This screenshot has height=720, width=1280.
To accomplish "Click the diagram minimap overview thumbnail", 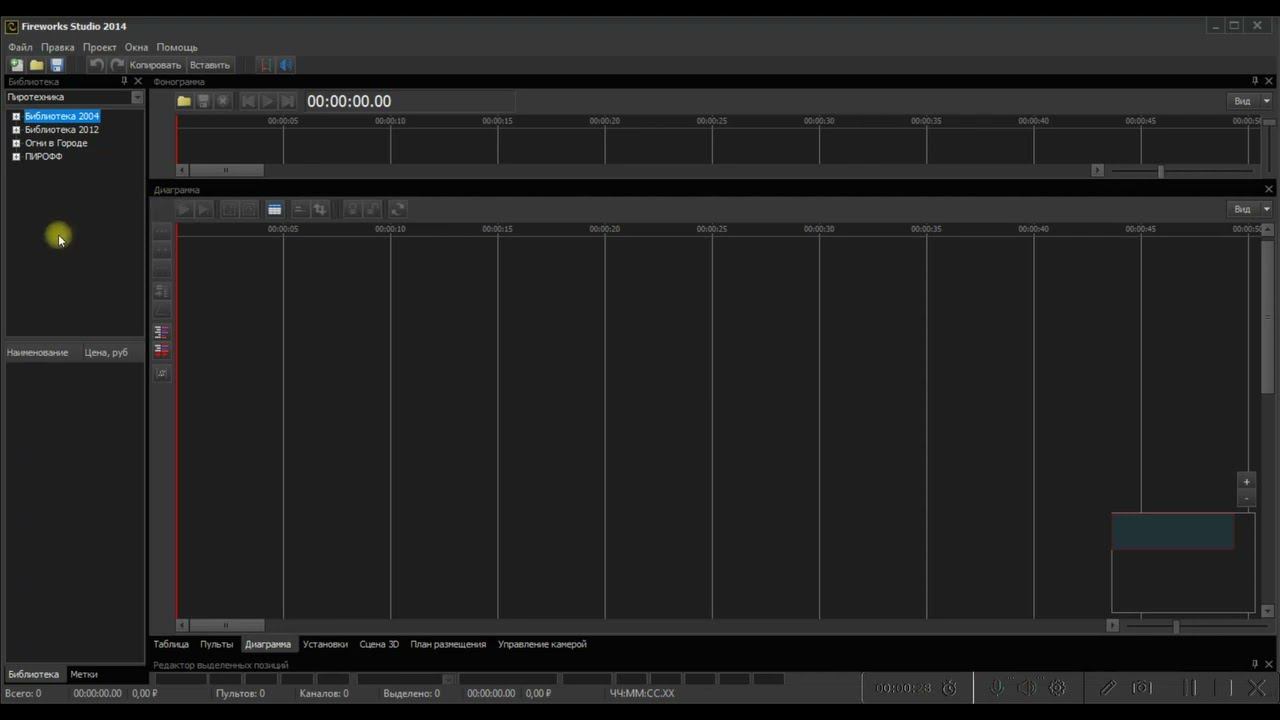I will [x=1183, y=562].
